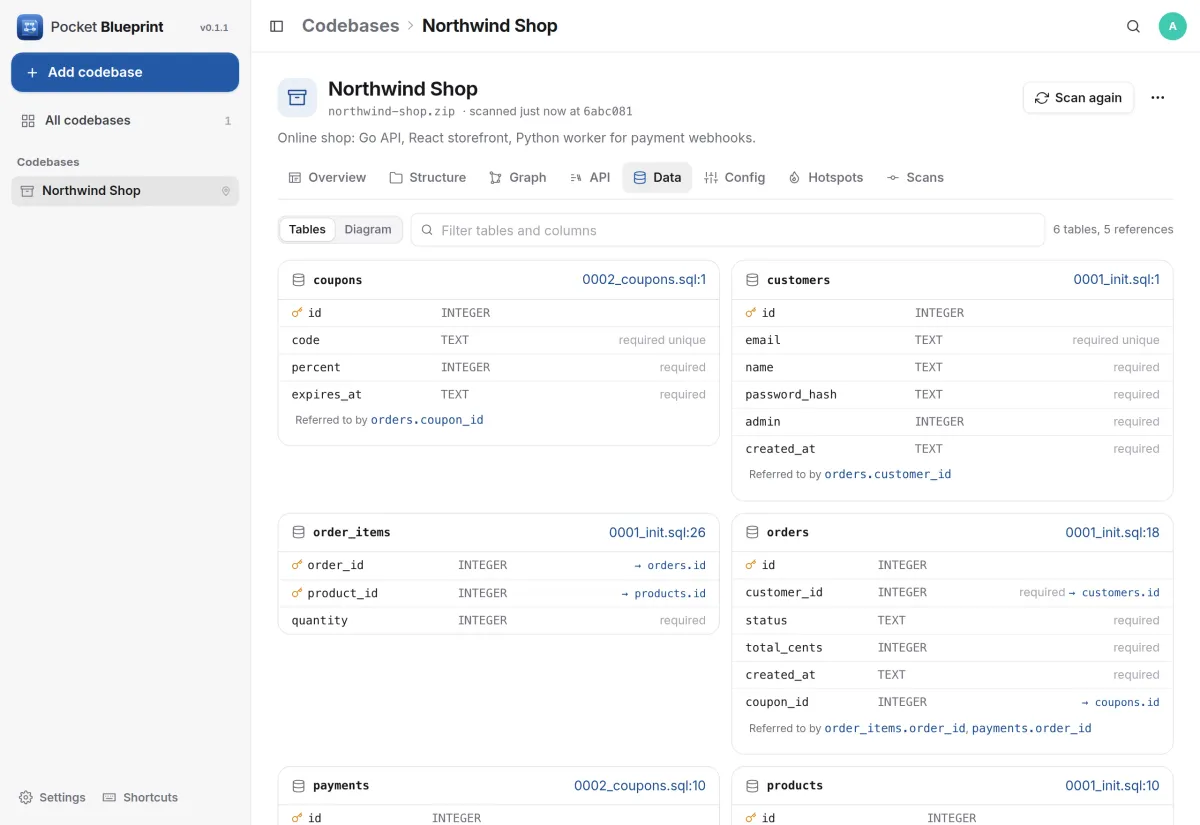Image resolution: width=1200 pixels, height=825 pixels.
Task: Open the Structure tab
Action: pyautogui.click(x=428, y=177)
